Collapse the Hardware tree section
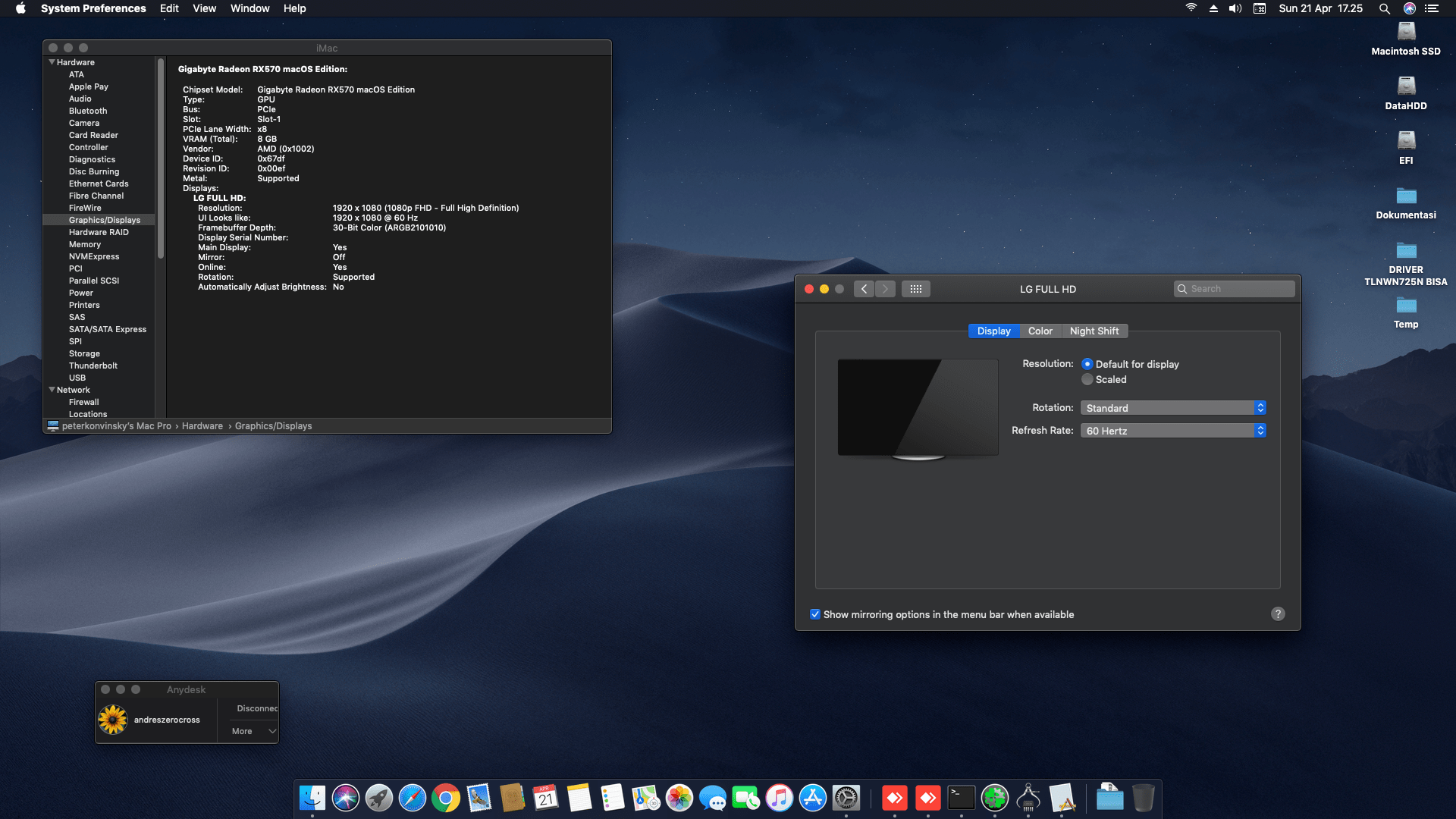 pyautogui.click(x=52, y=62)
